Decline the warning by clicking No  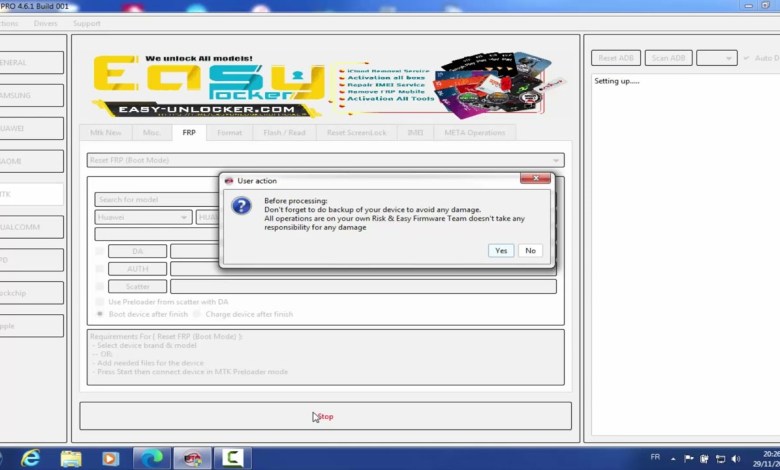pyautogui.click(x=530, y=251)
